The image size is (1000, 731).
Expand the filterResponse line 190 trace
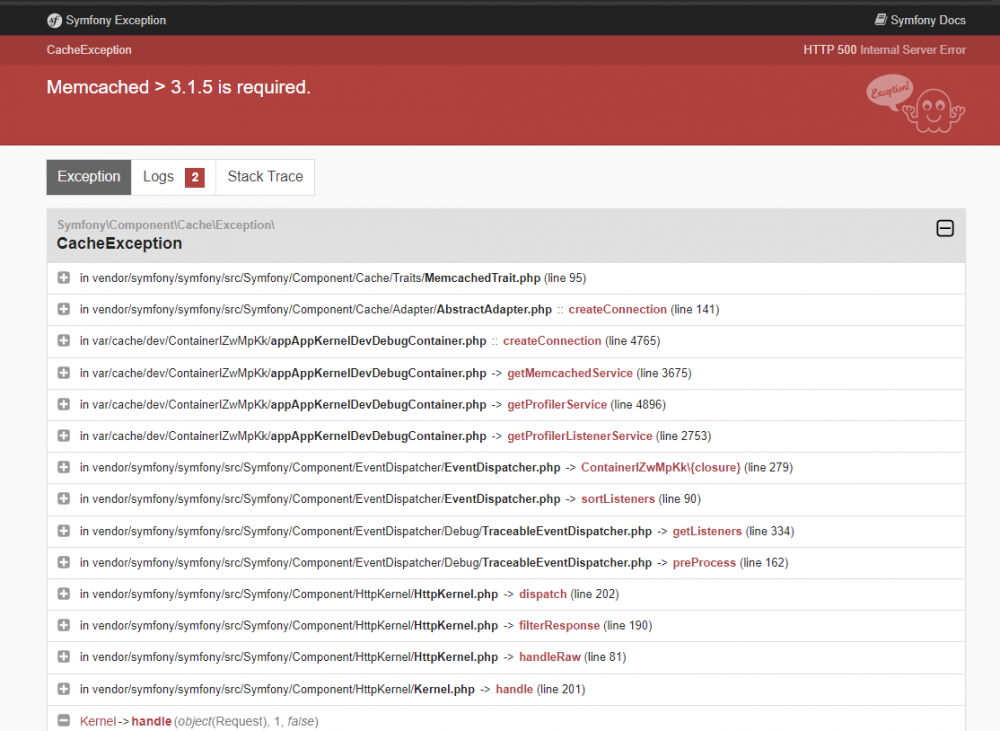63,626
